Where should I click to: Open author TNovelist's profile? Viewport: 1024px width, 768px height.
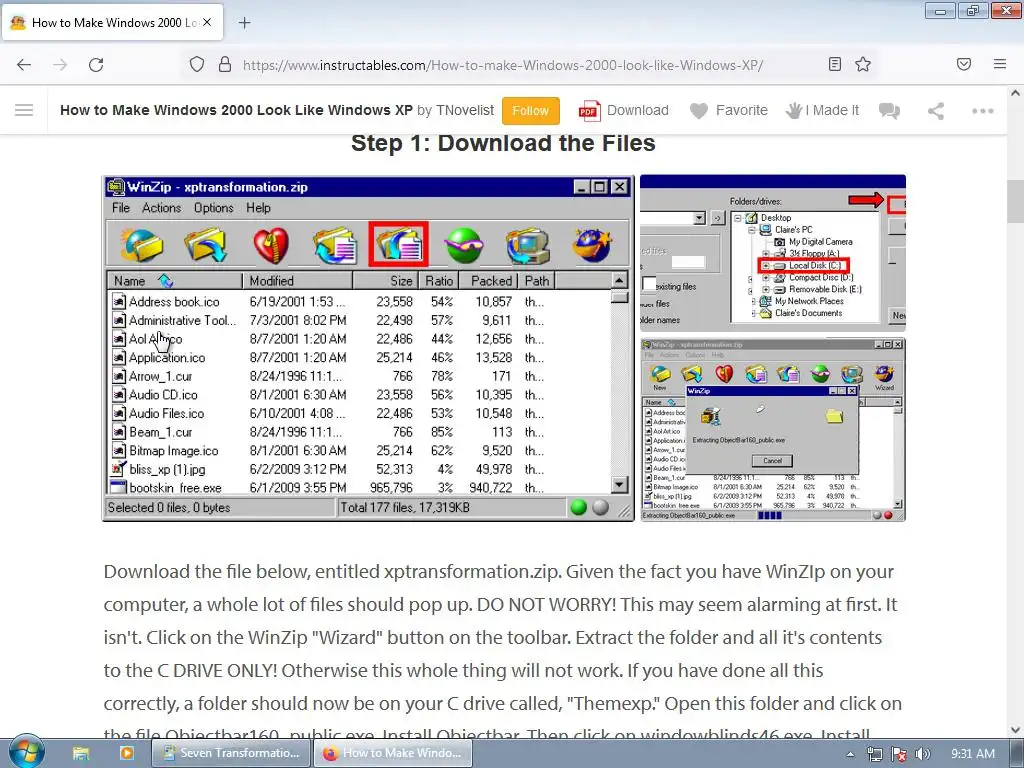[465, 110]
